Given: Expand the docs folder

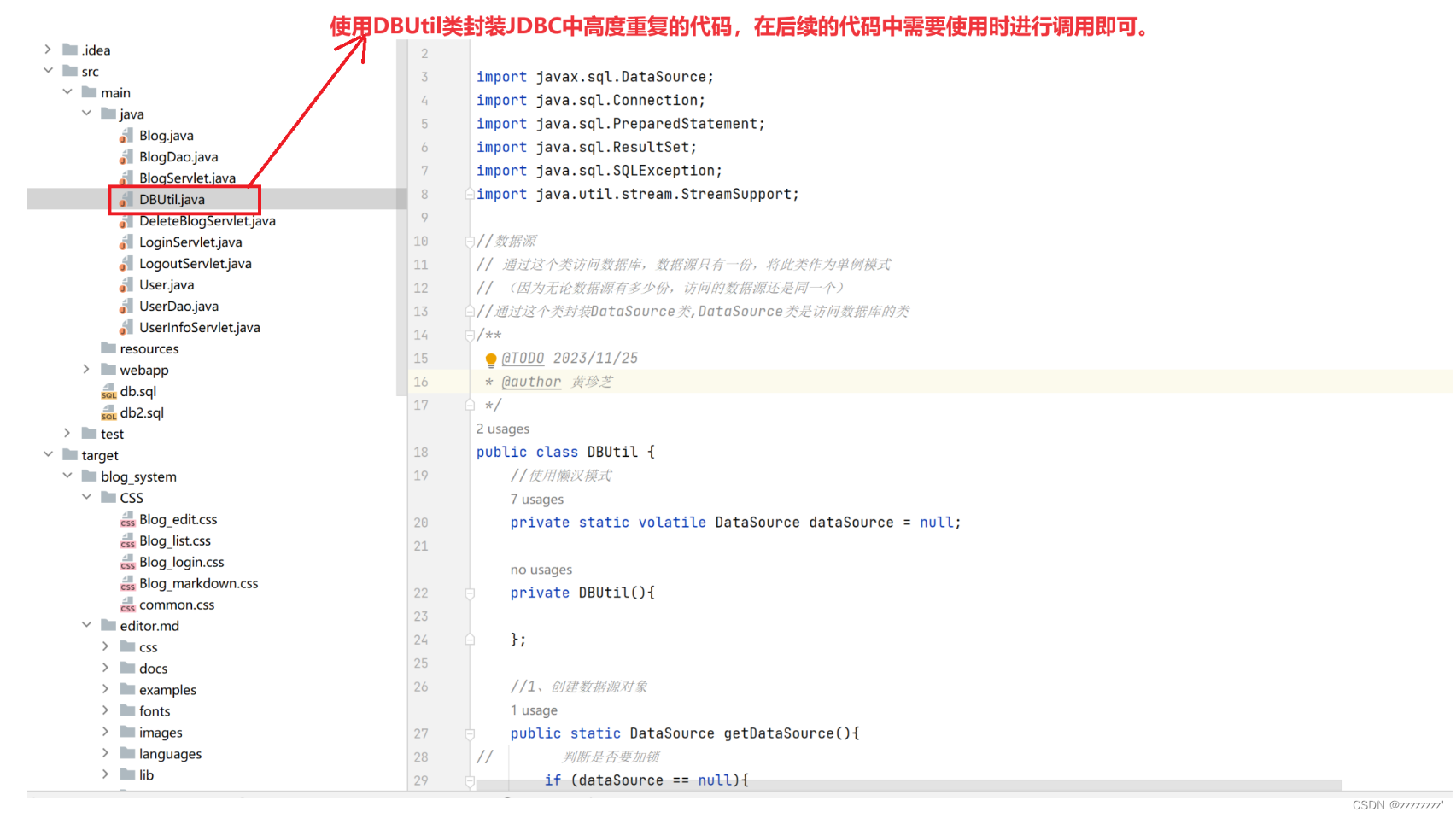Looking at the screenshot, I should (x=106, y=669).
